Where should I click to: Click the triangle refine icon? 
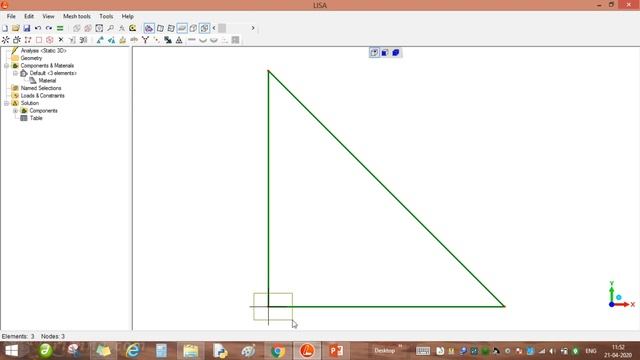point(179,40)
